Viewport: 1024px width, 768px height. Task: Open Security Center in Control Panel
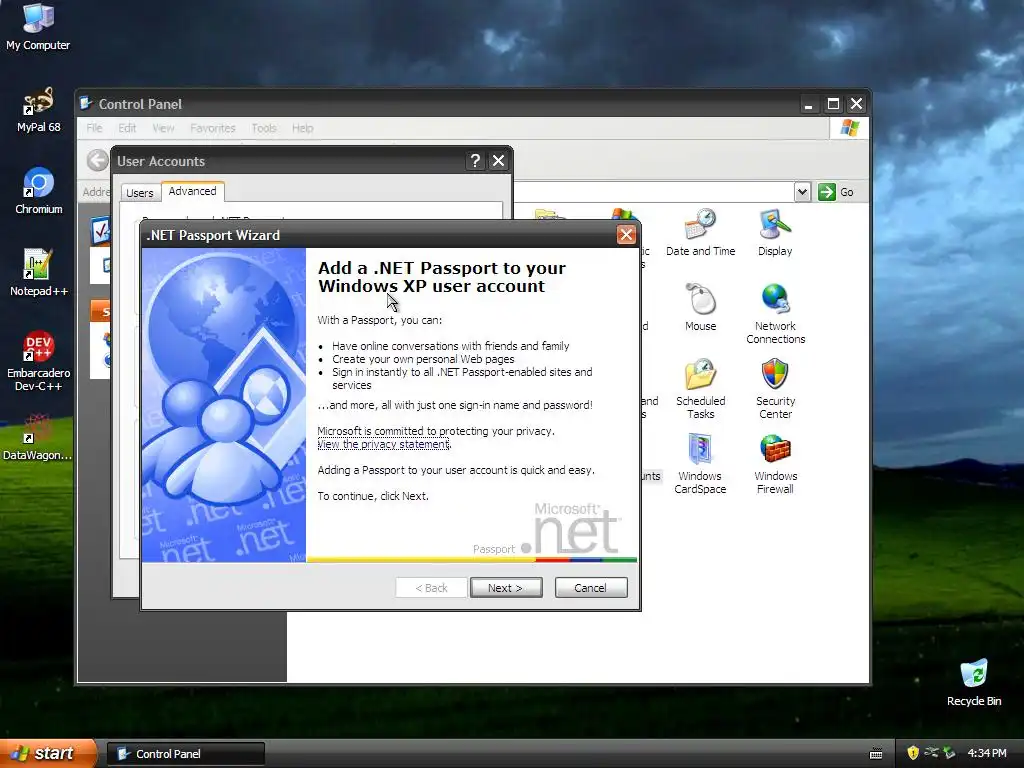point(775,389)
